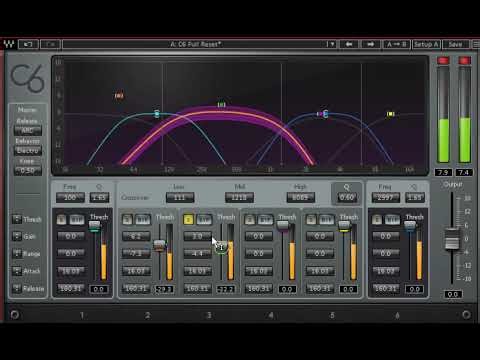Screen dimensions: 480x360
Task: Click band 2 threshold readout -29.1
Action: click(164, 289)
